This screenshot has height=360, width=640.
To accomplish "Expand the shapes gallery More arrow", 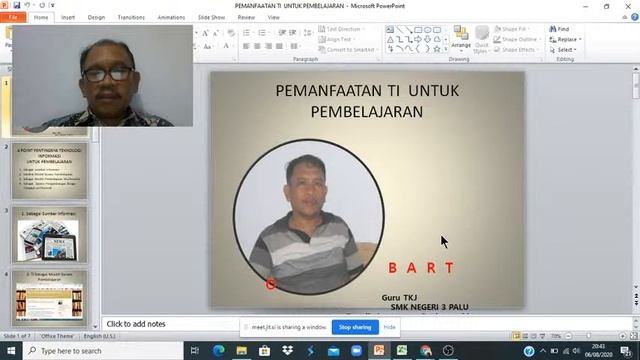I will (445, 49).
